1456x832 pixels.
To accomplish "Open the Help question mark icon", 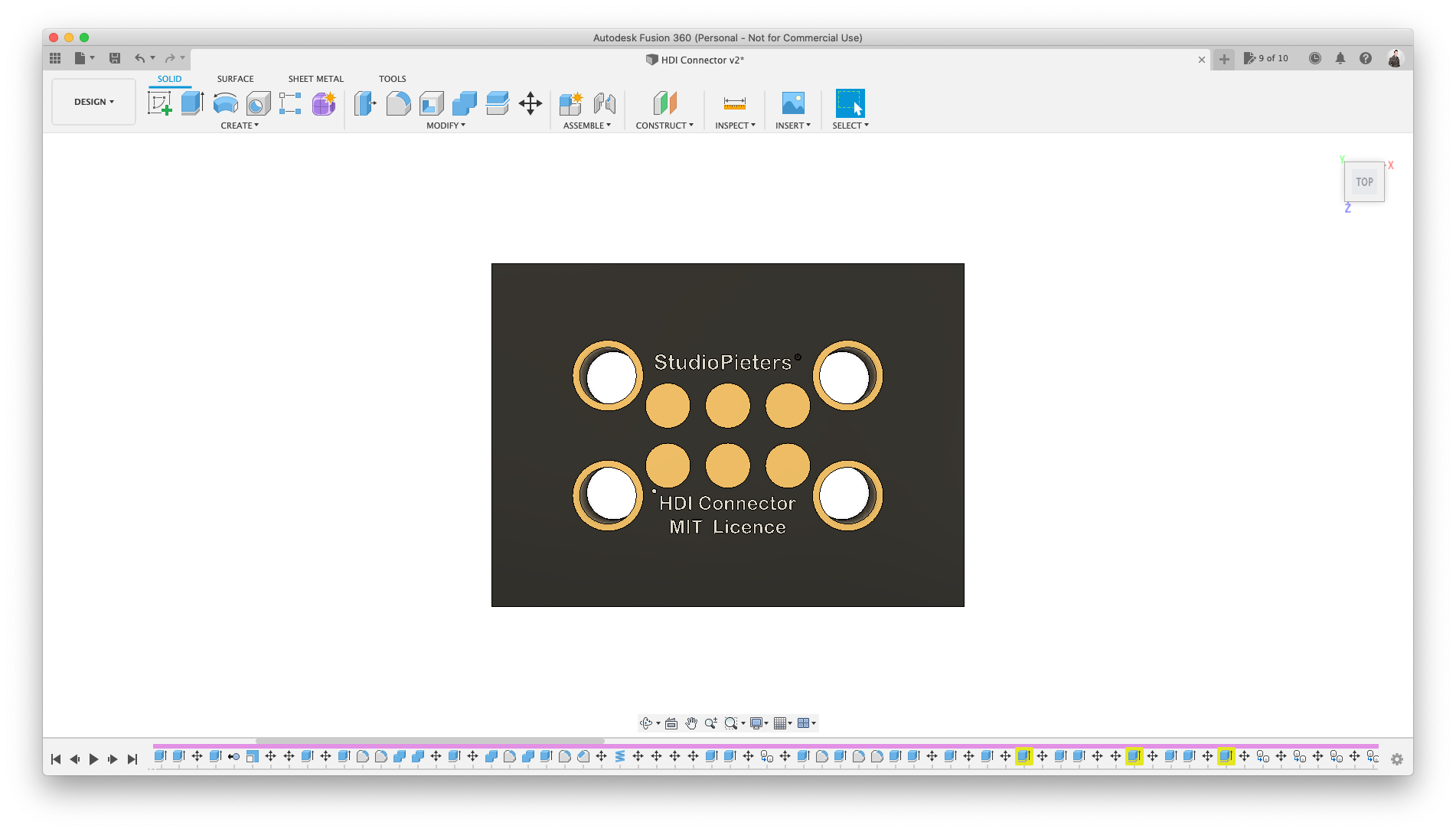I will (x=1366, y=58).
